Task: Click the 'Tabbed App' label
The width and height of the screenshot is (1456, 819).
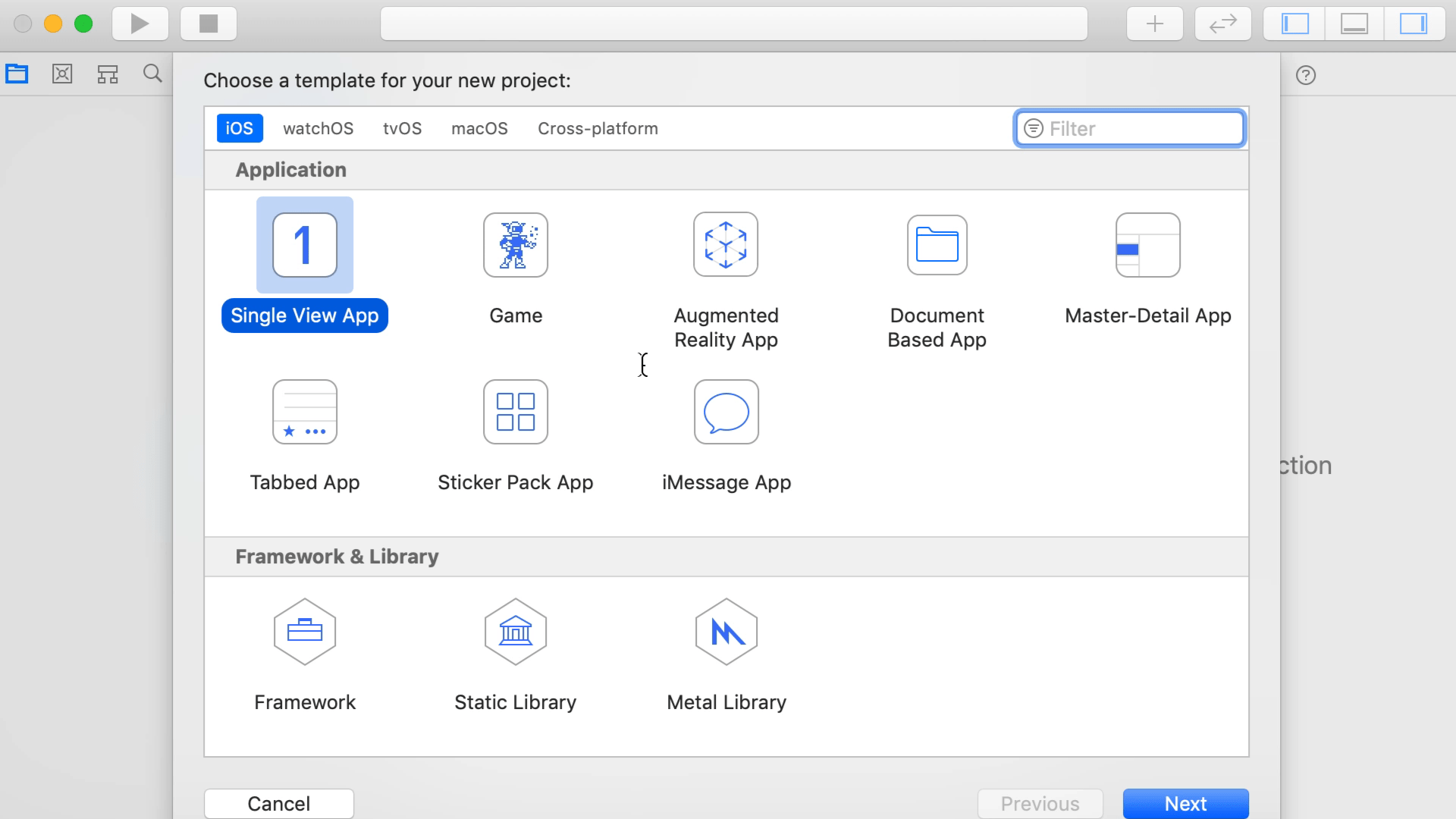Action: coord(305,482)
